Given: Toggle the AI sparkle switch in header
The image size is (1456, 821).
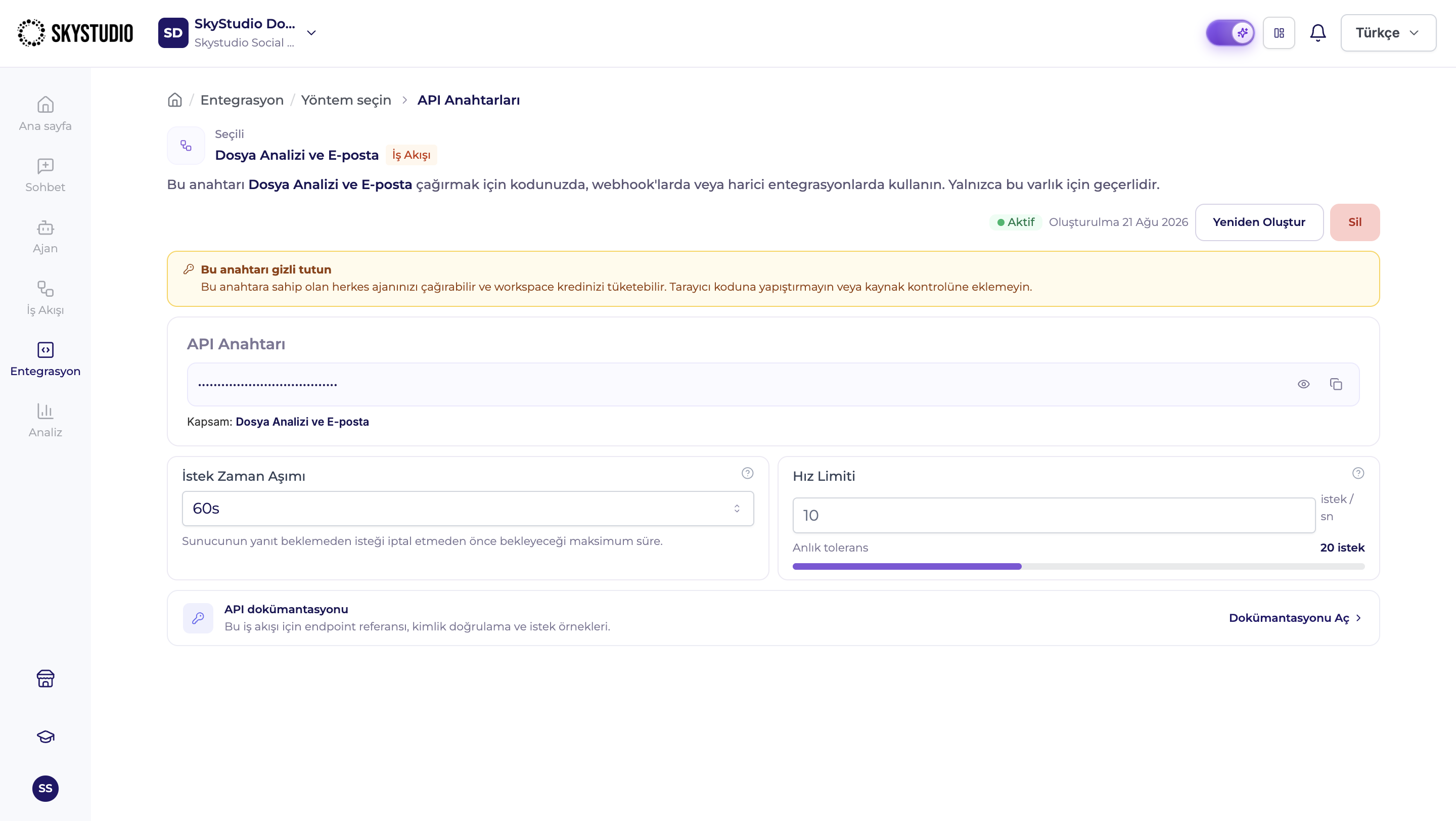Looking at the screenshot, I should pos(1230,33).
